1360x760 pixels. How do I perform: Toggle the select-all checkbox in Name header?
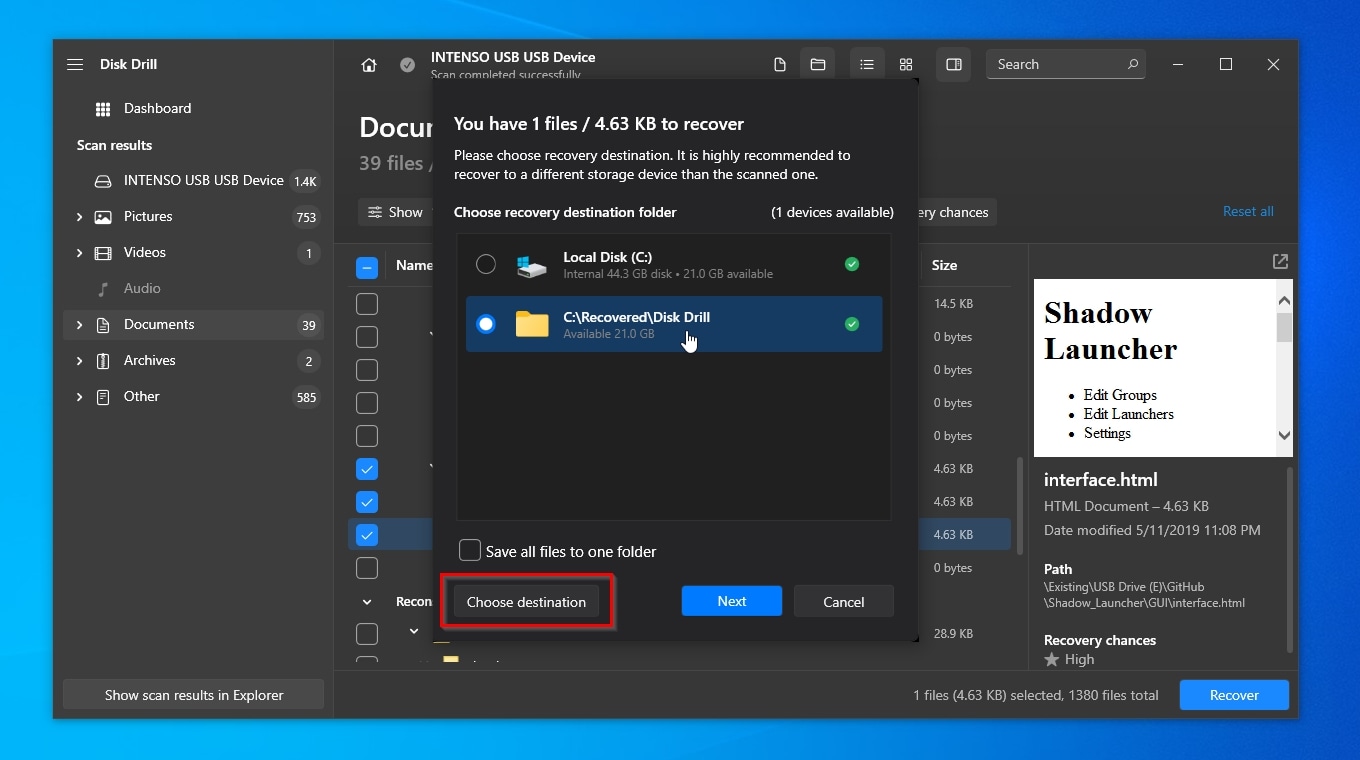pyautogui.click(x=367, y=267)
